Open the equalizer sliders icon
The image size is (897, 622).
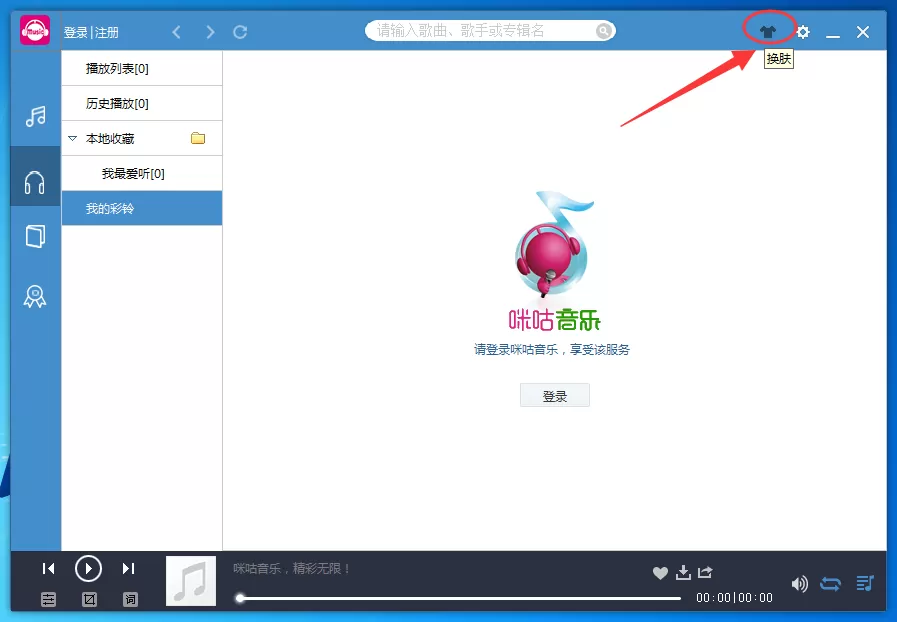[49, 599]
